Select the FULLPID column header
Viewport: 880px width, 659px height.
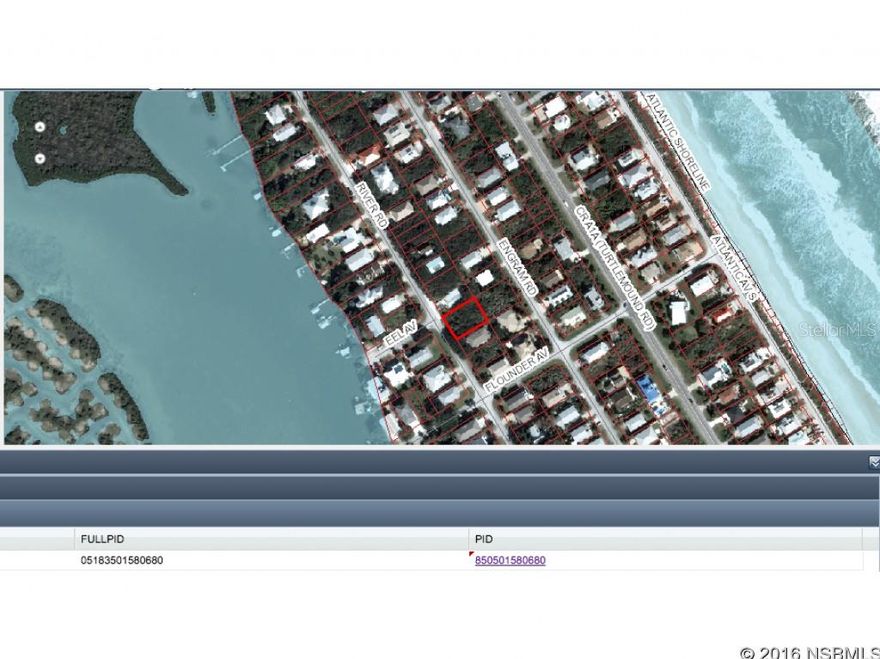[105, 538]
